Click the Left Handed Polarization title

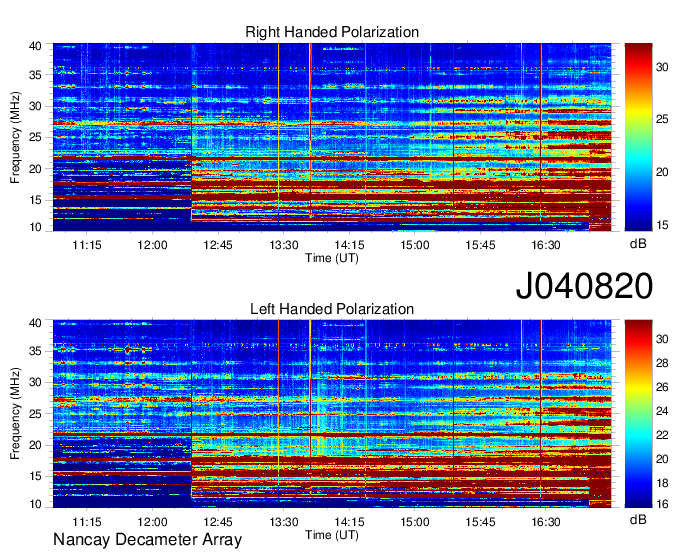click(332, 309)
